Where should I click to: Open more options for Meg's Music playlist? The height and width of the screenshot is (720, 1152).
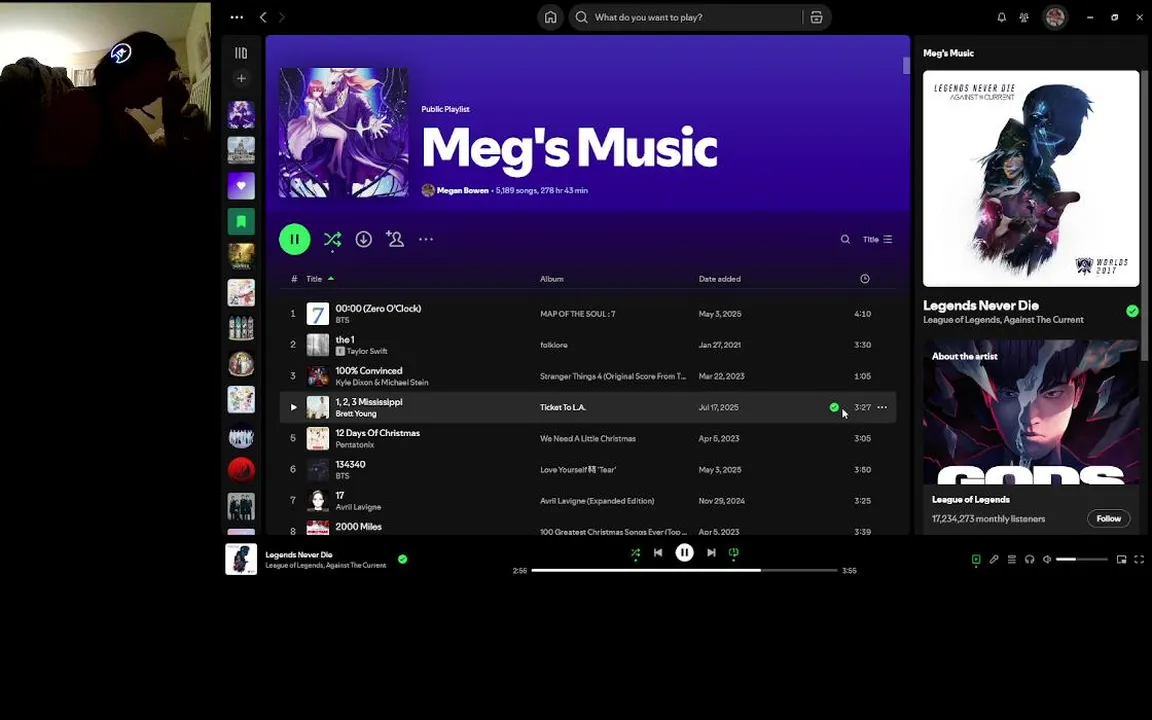426,239
